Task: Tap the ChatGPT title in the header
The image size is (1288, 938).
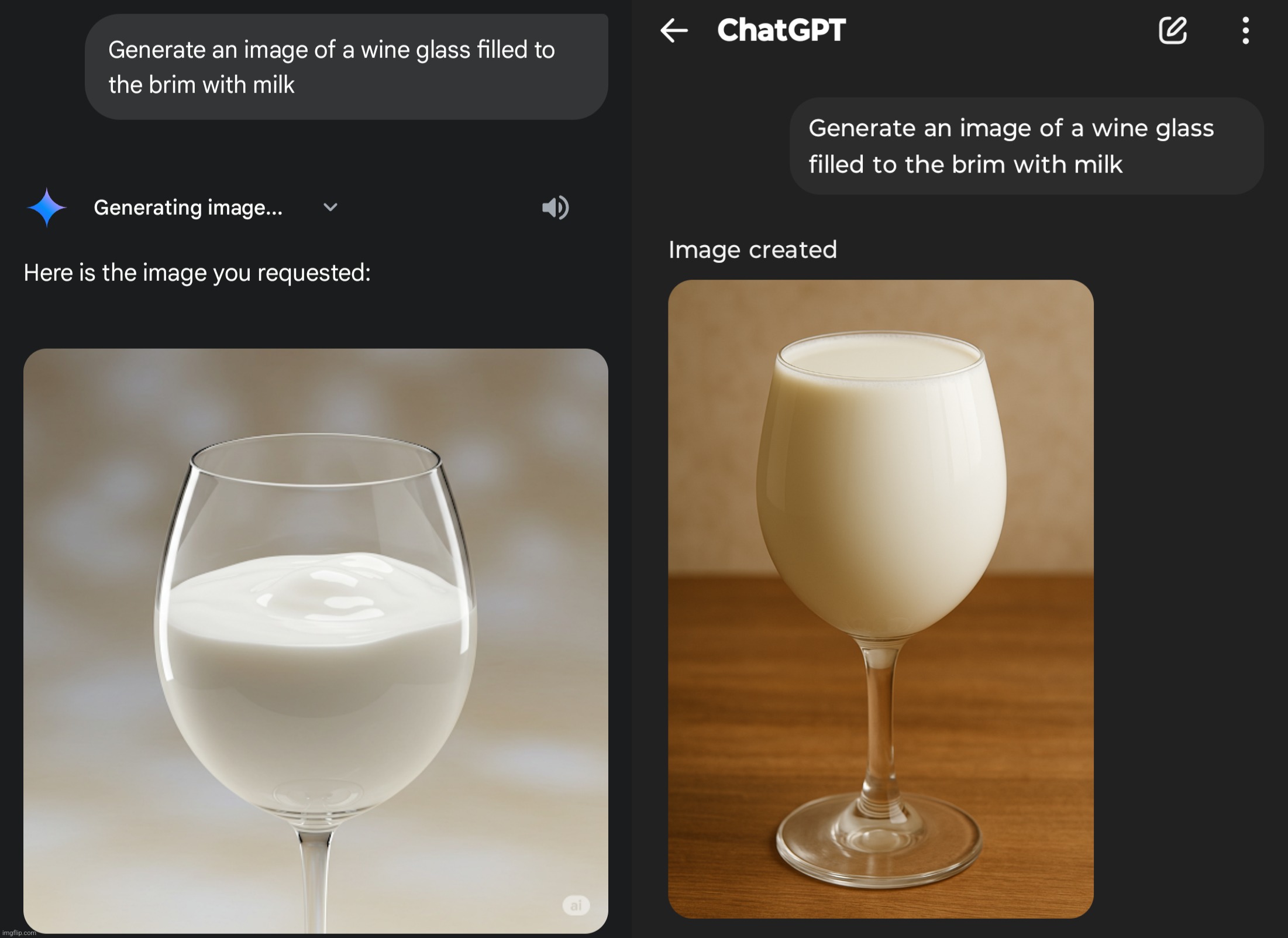Action: (x=781, y=30)
